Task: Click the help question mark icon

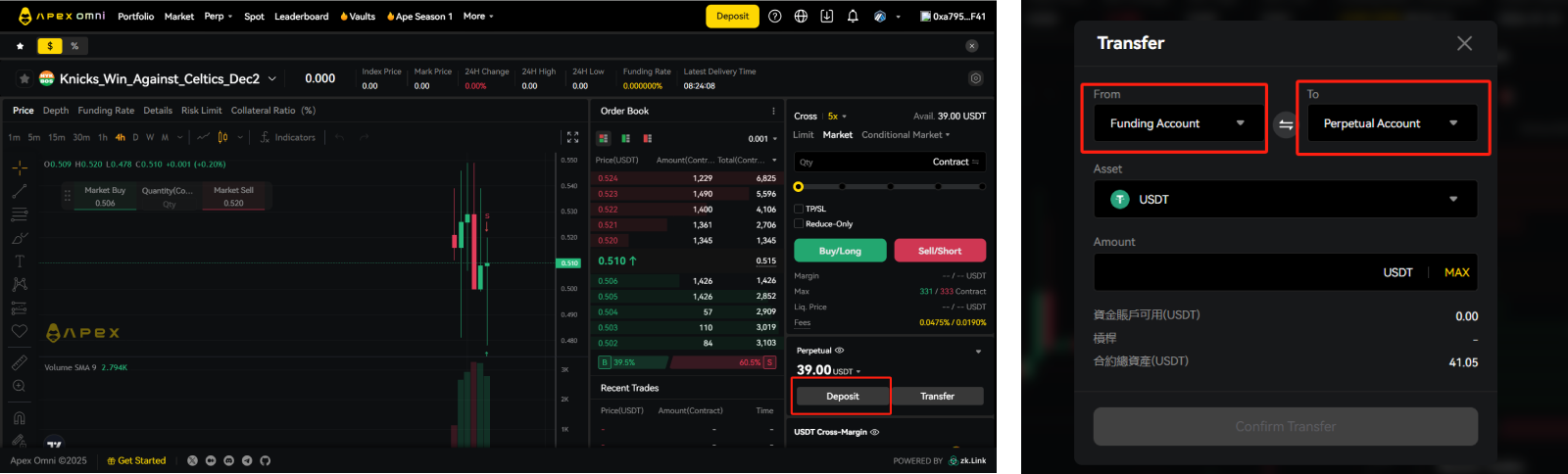Action: [x=775, y=17]
